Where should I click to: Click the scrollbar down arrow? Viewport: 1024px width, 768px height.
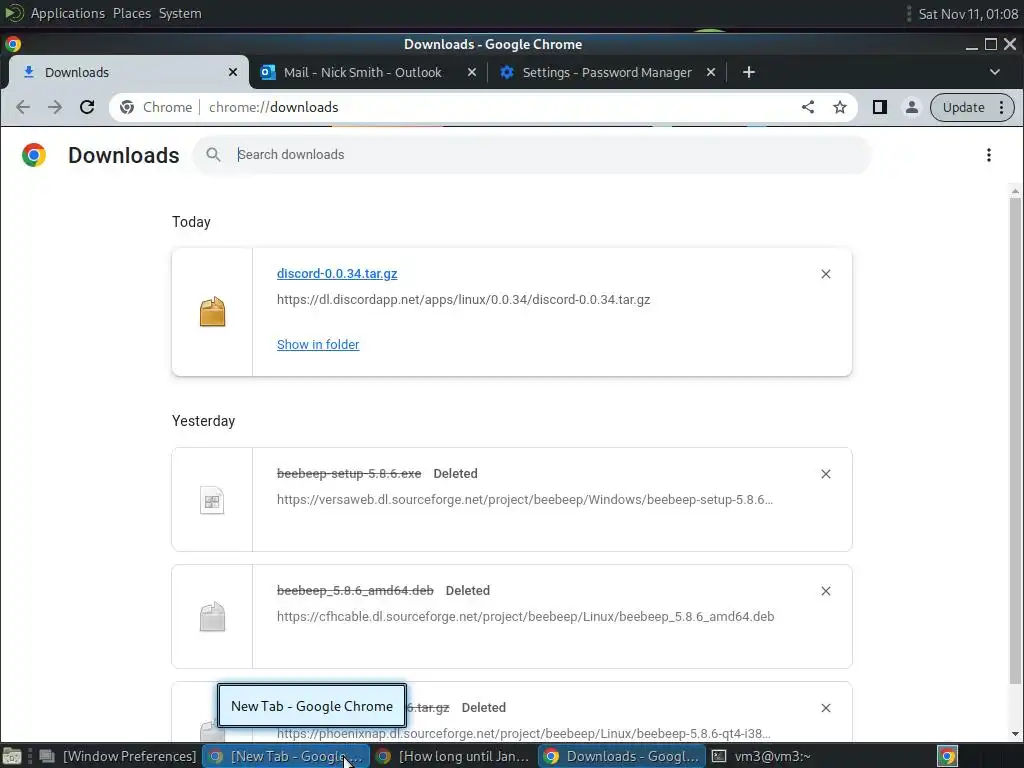(1015, 734)
